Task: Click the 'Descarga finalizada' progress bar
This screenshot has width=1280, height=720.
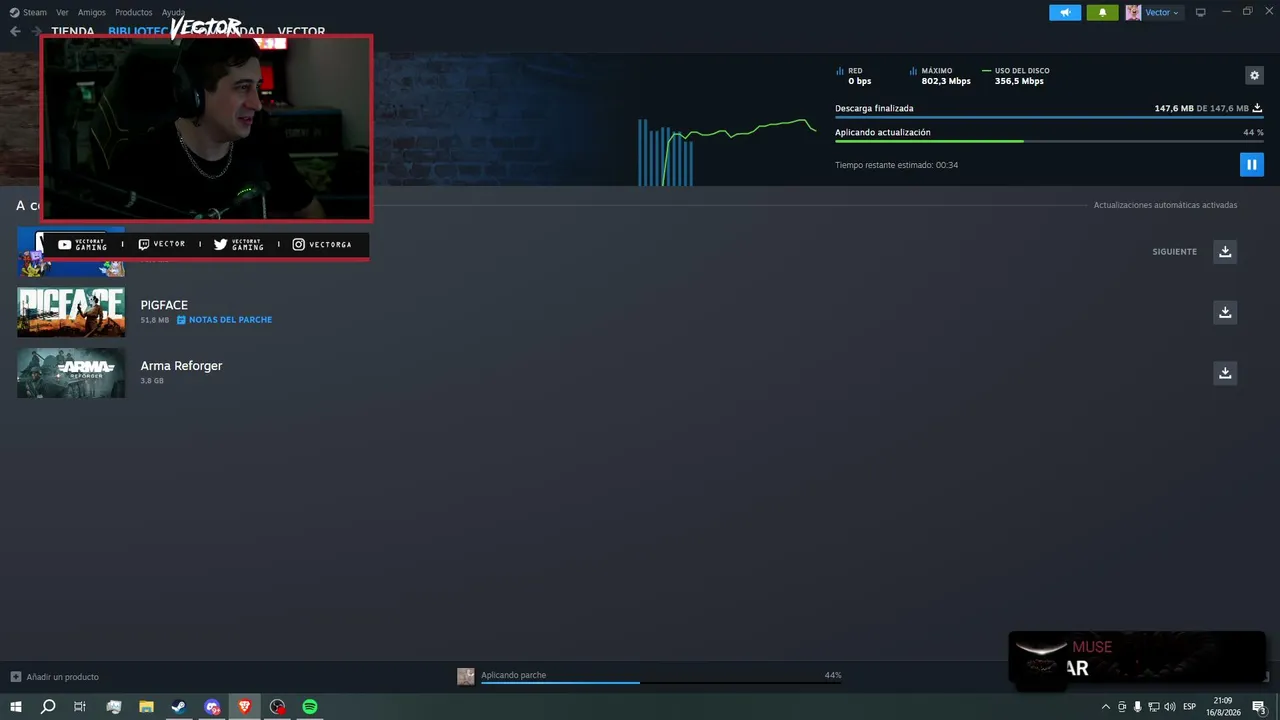Action: click(1049, 117)
